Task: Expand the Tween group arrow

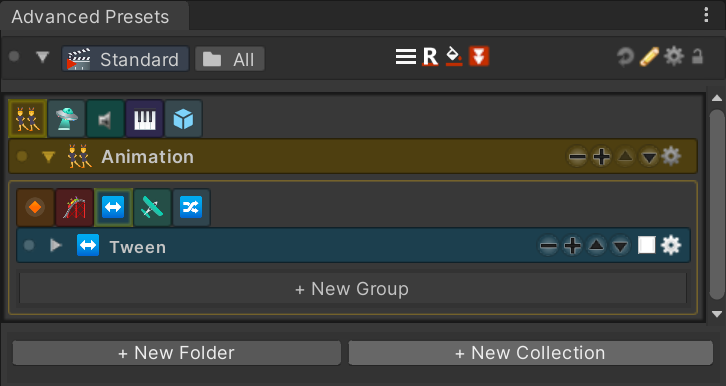Action: click(x=56, y=245)
